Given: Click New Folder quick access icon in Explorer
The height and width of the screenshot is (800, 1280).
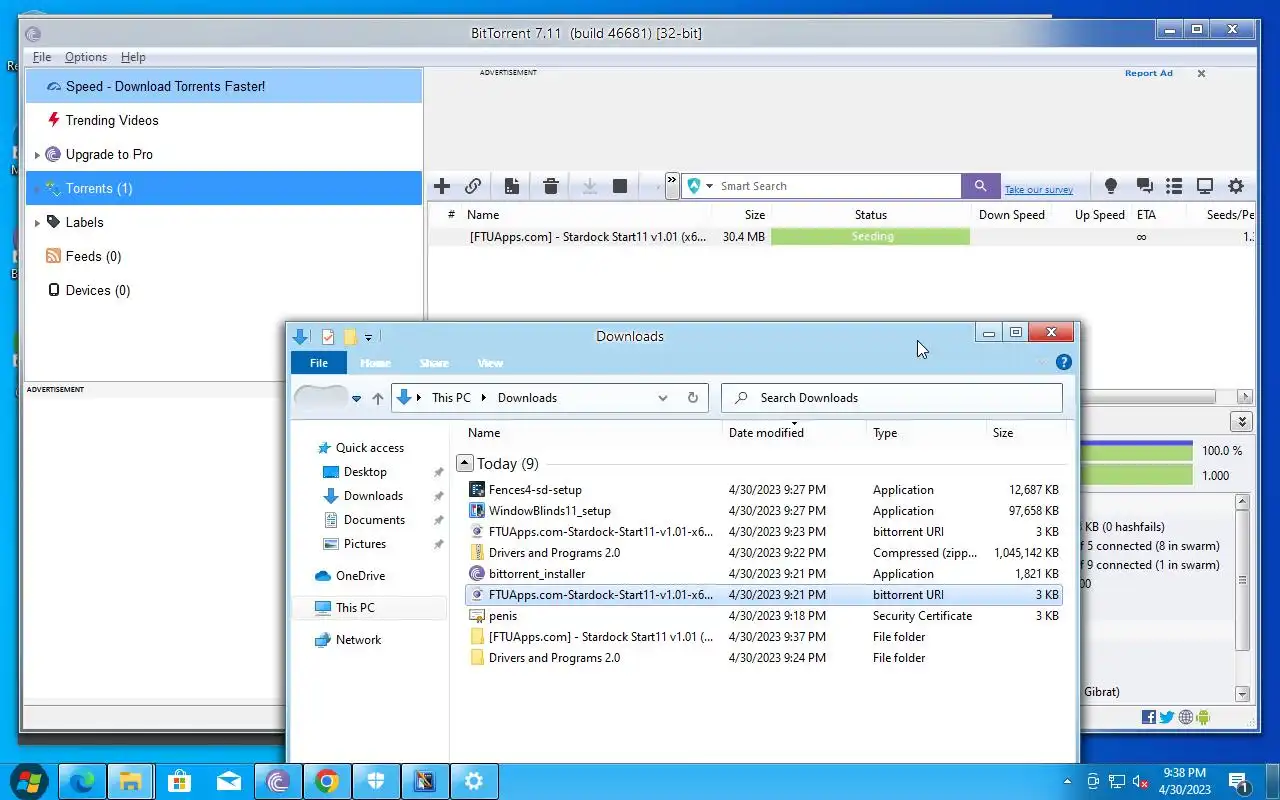Looking at the screenshot, I should [x=349, y=337].
